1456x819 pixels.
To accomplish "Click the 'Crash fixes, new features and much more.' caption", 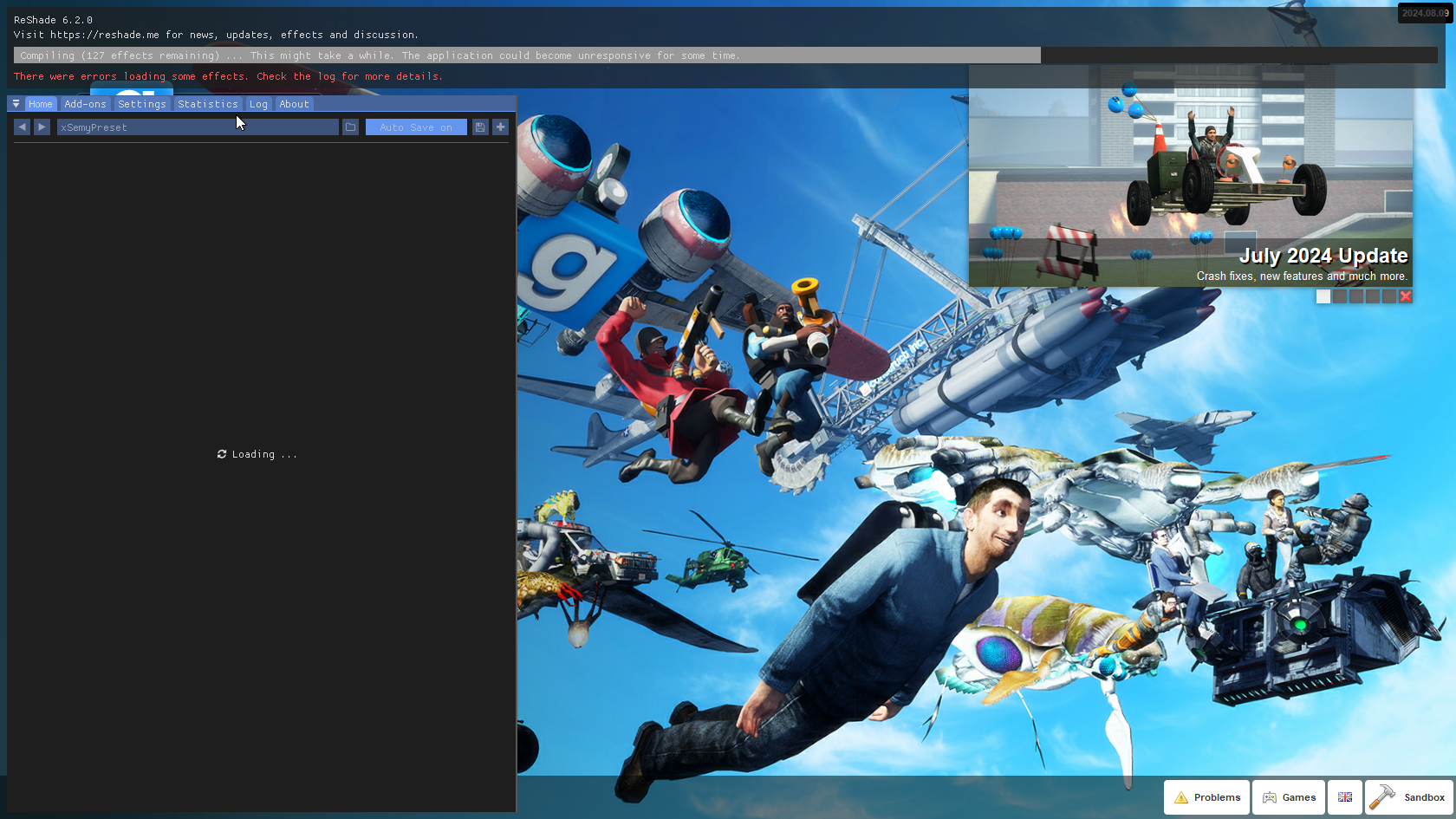I will tap(1302, 276).
